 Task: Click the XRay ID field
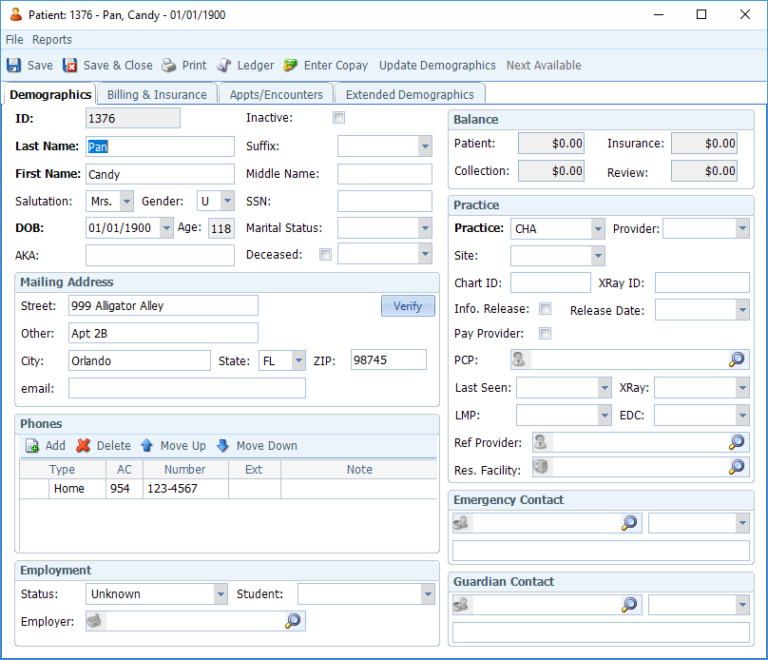point(702,283)
